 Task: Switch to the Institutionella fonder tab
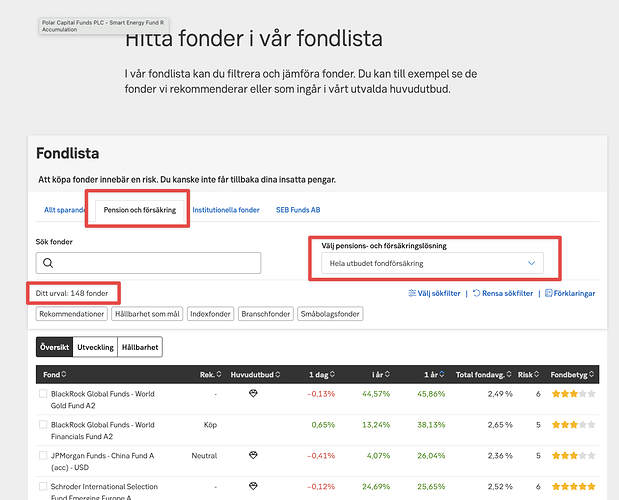click(x=227, y=210)
